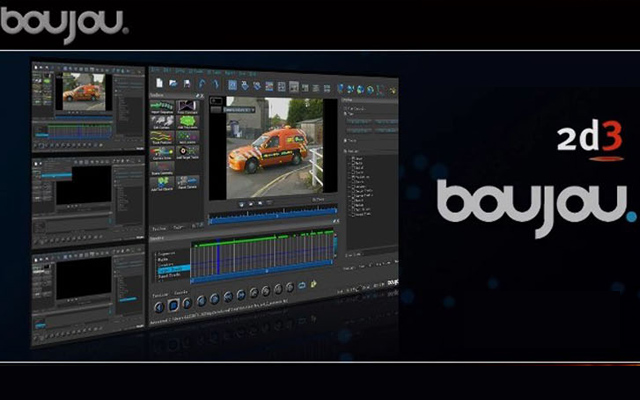The image size is (640, 400).
Task: Click the Undo arrow icon
Action: click(x=202, y=84)
